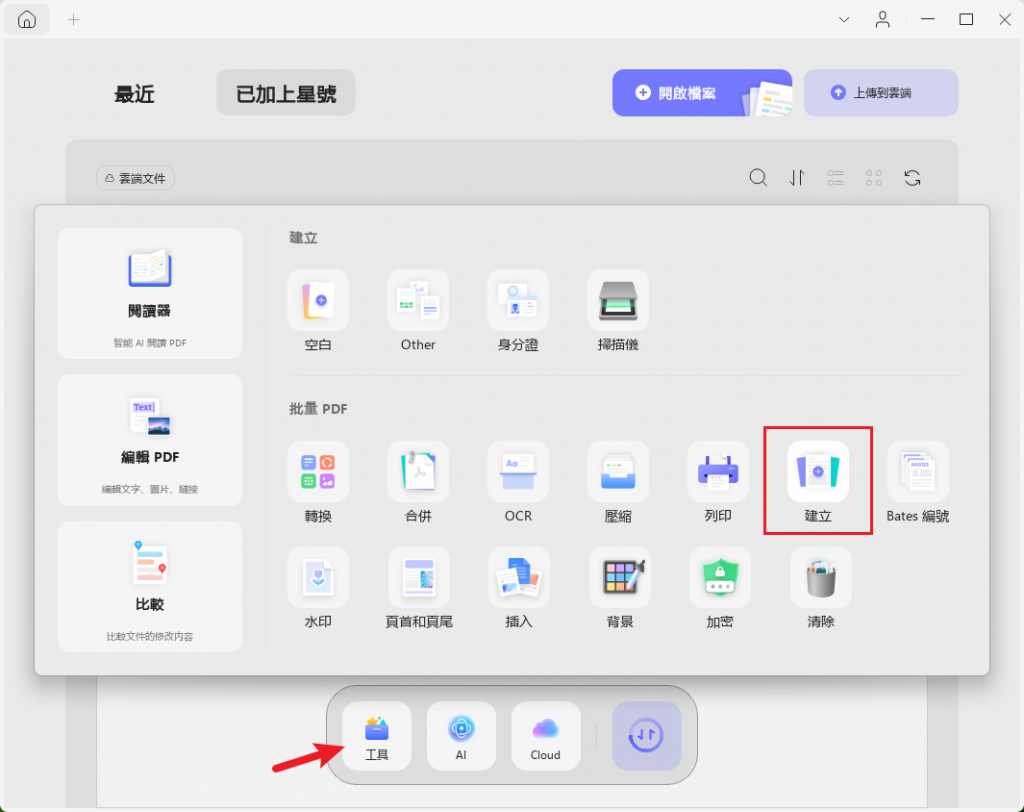
Task: Click the purple sync button in bottom bar
Action: (647, 736)
